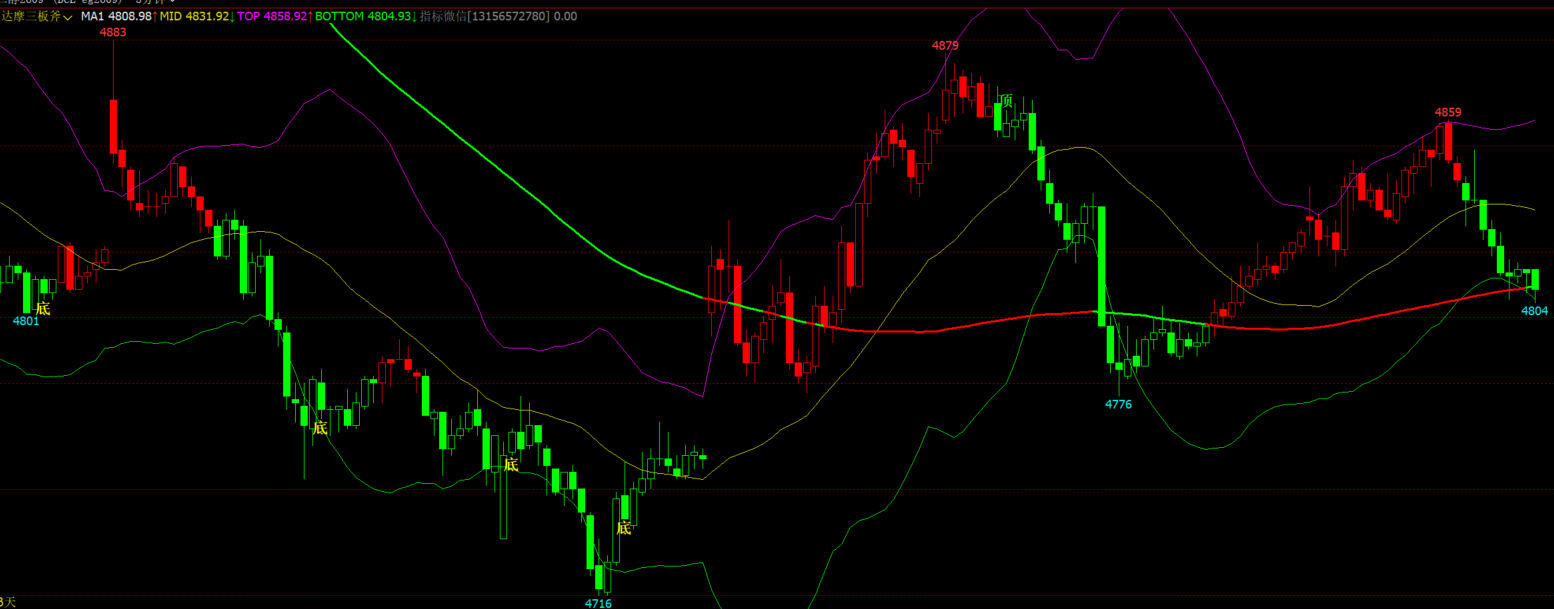Select the 4716 lowest price label
1554x609 pixels.
click(598, 603)
